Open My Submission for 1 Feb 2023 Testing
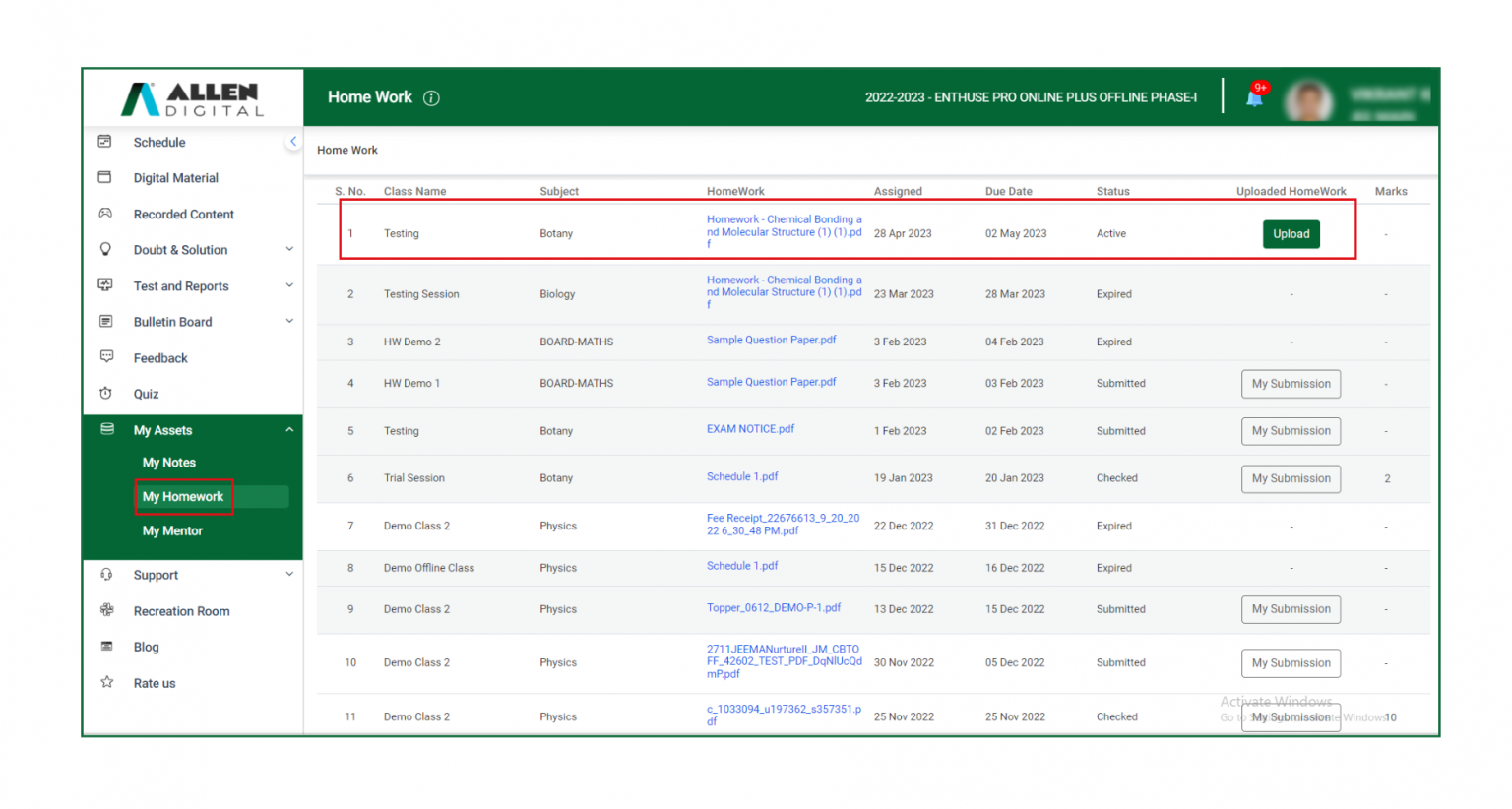Viewport: 1512px width, 809px height. [1291, 431]
